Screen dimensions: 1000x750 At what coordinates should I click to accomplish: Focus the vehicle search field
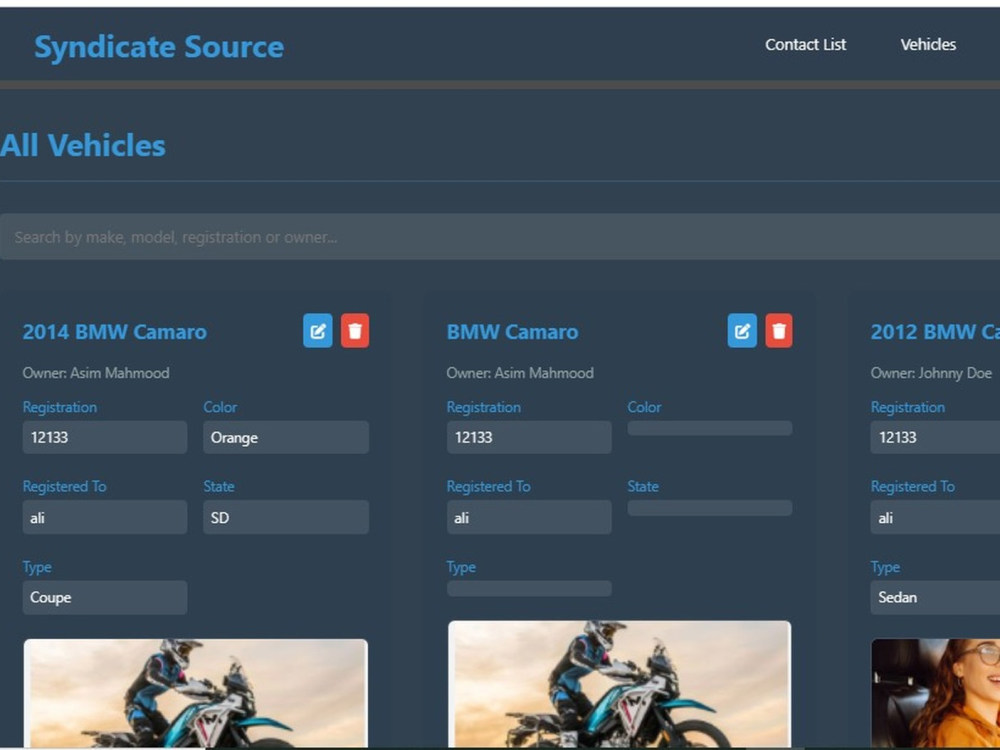point(500,237)
